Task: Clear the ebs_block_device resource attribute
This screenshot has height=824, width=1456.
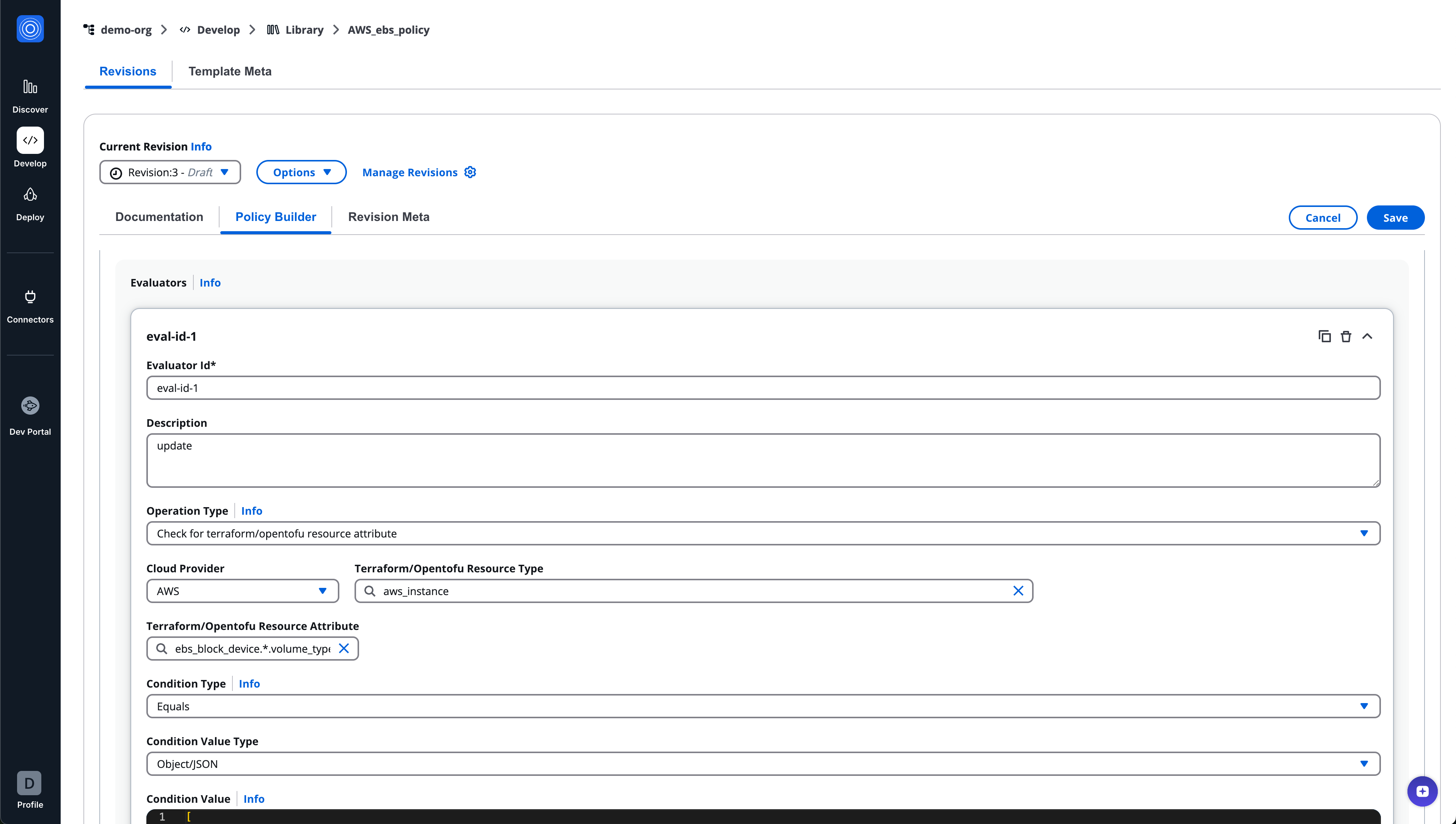Action: [344, 649]
